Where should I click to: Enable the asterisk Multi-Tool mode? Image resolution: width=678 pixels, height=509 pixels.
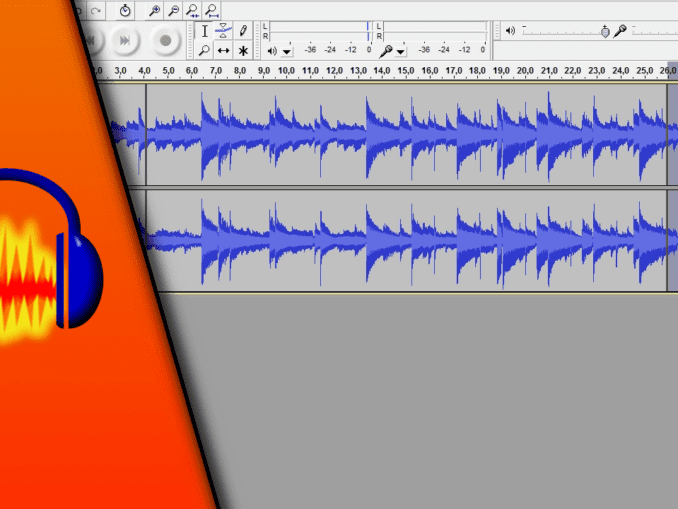pos(243,50)
